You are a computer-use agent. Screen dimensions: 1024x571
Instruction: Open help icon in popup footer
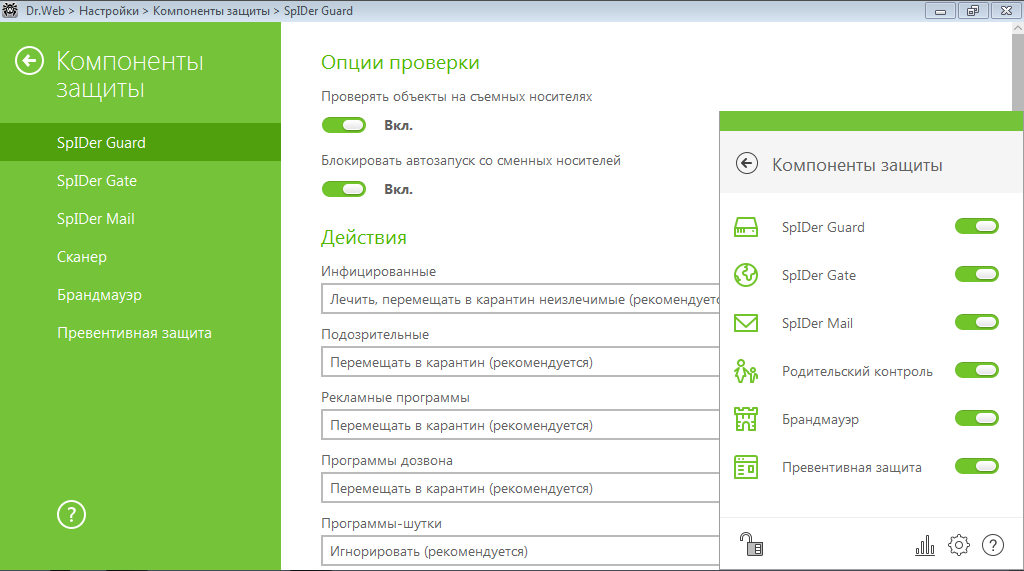pyautogui.click(x=993, y=545)
